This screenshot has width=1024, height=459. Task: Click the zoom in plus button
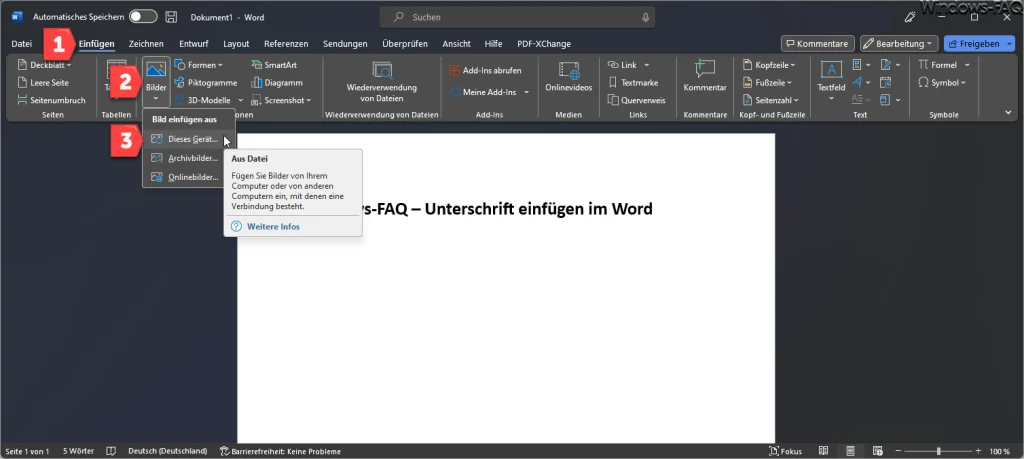978,451
